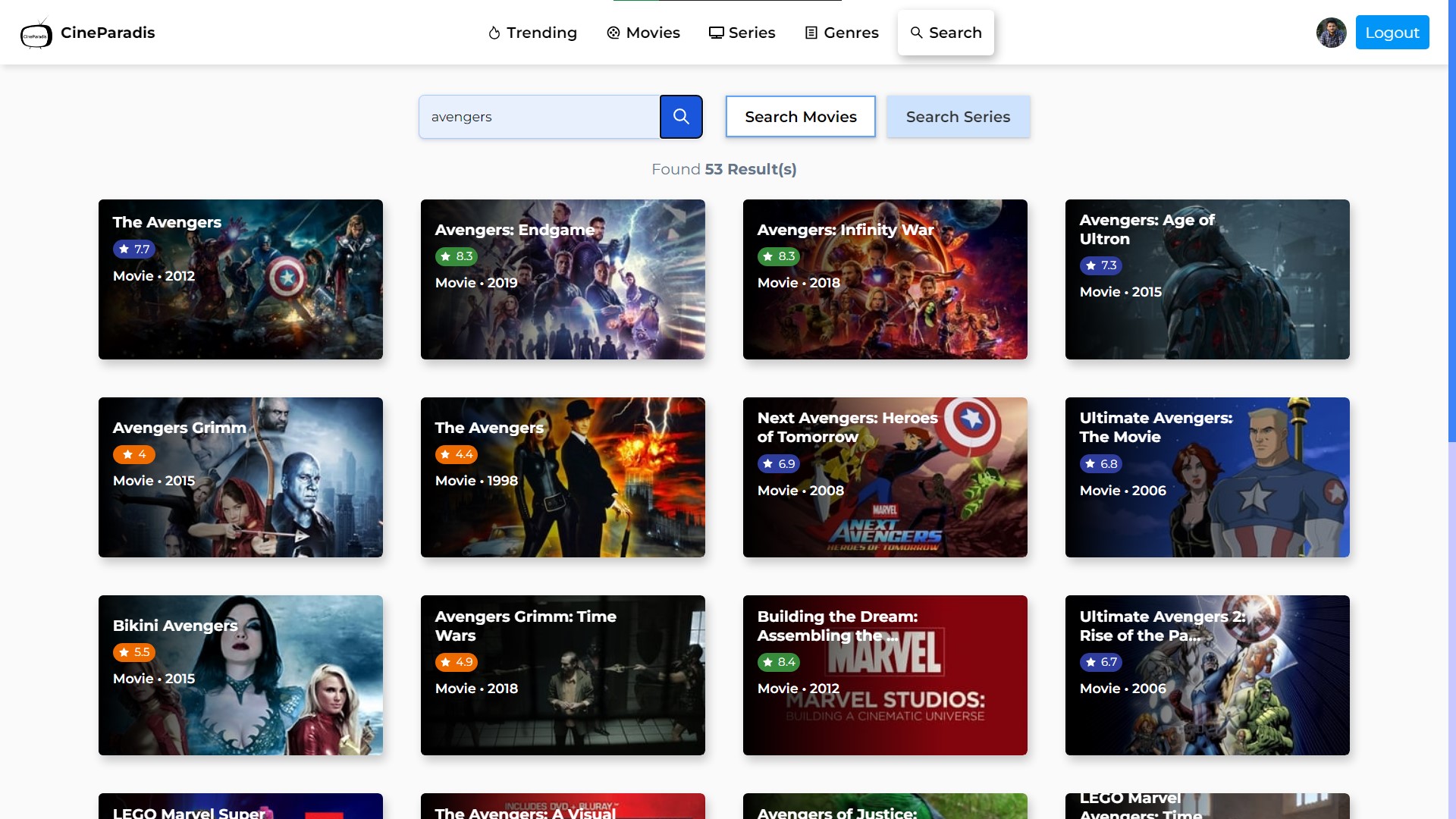1456x819 pixels.
Task: Open the Avengers: Endgame card
Action: coord(563,280)
